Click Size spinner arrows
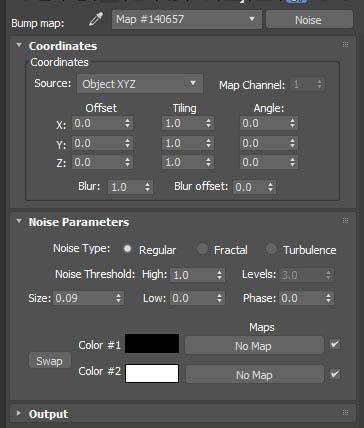Screen dimensions: 364x428 [x=119, y=298]
